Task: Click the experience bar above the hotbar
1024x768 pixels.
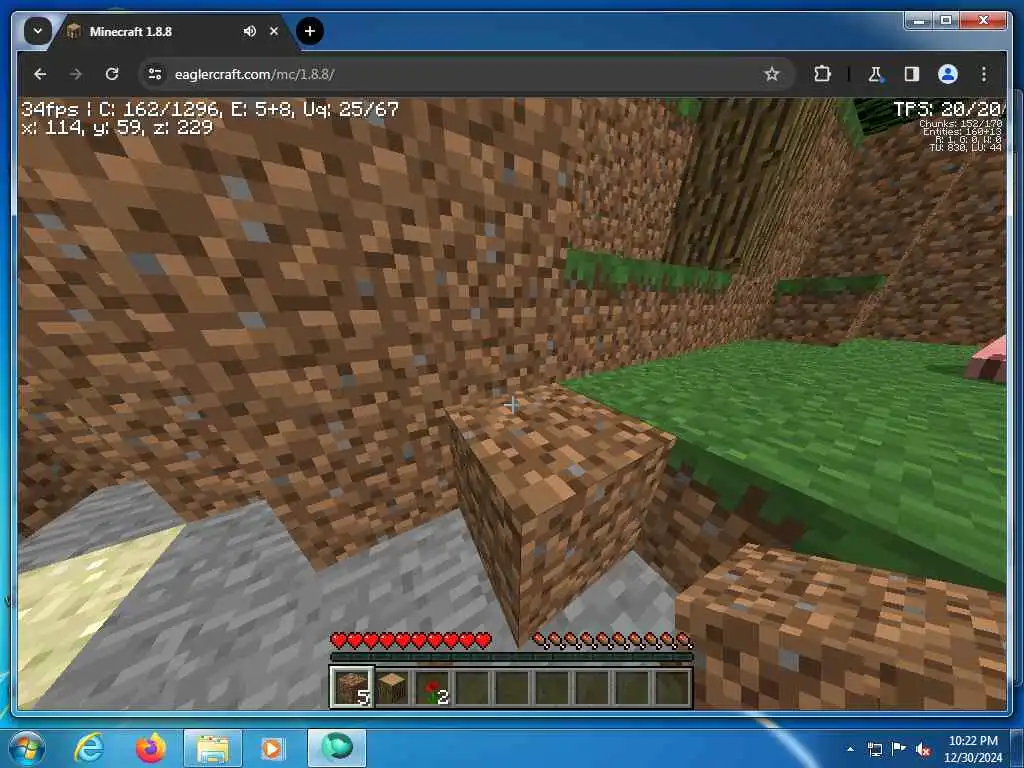Action: (x=511, y=657)
